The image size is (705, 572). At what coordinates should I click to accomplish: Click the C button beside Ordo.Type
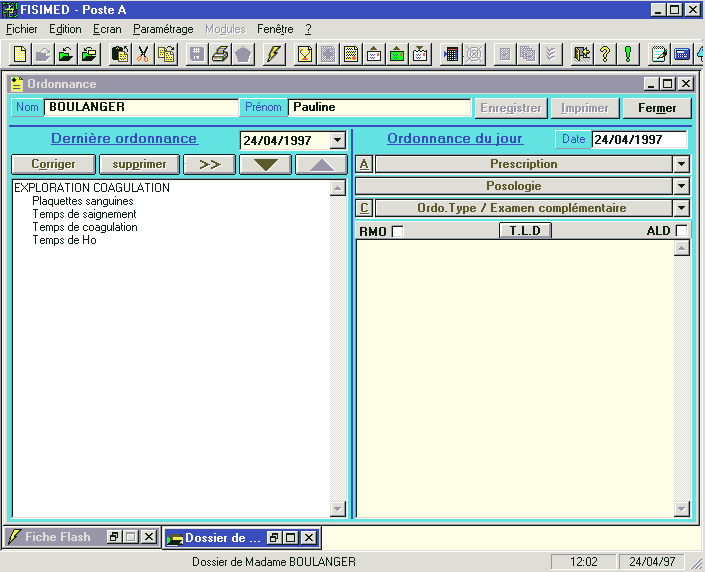coord(364,208)
